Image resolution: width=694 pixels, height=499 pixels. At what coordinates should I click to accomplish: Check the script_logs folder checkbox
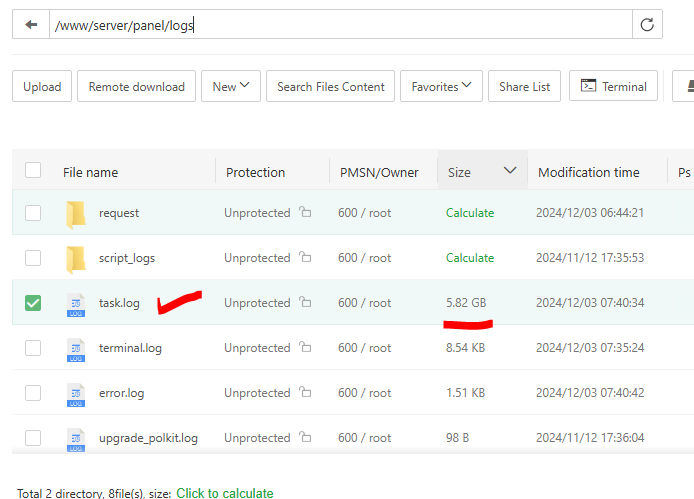pyautogui.click(x=33, y=258)
